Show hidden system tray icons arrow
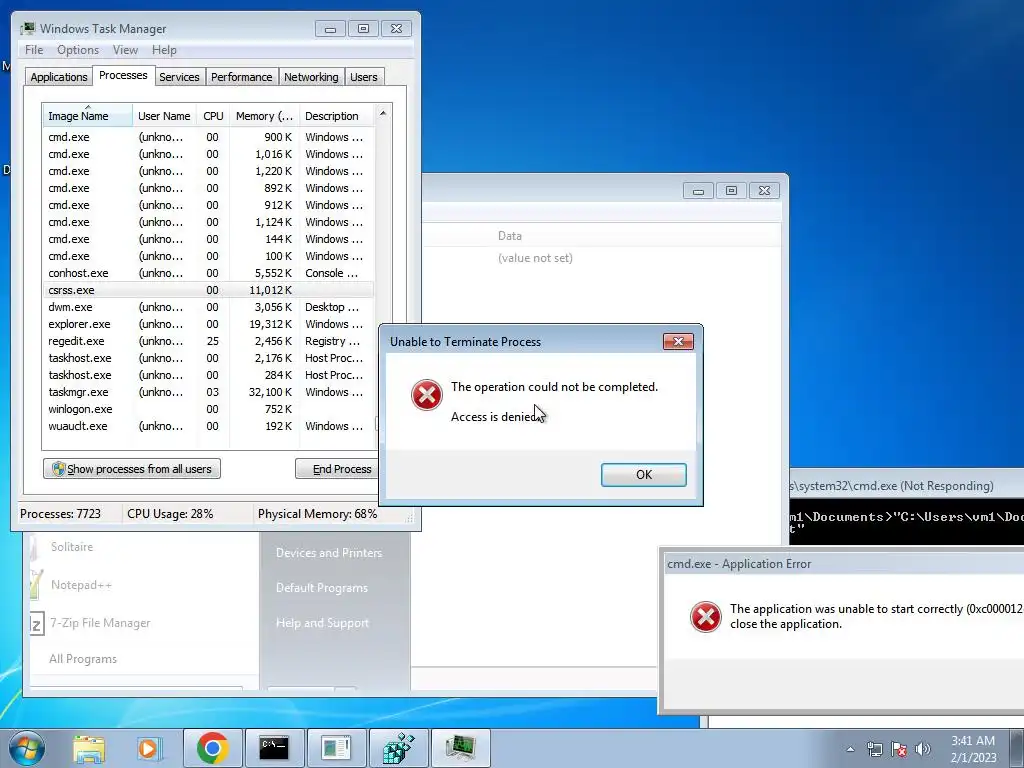The image size is (1024, 768). point(850,749)
